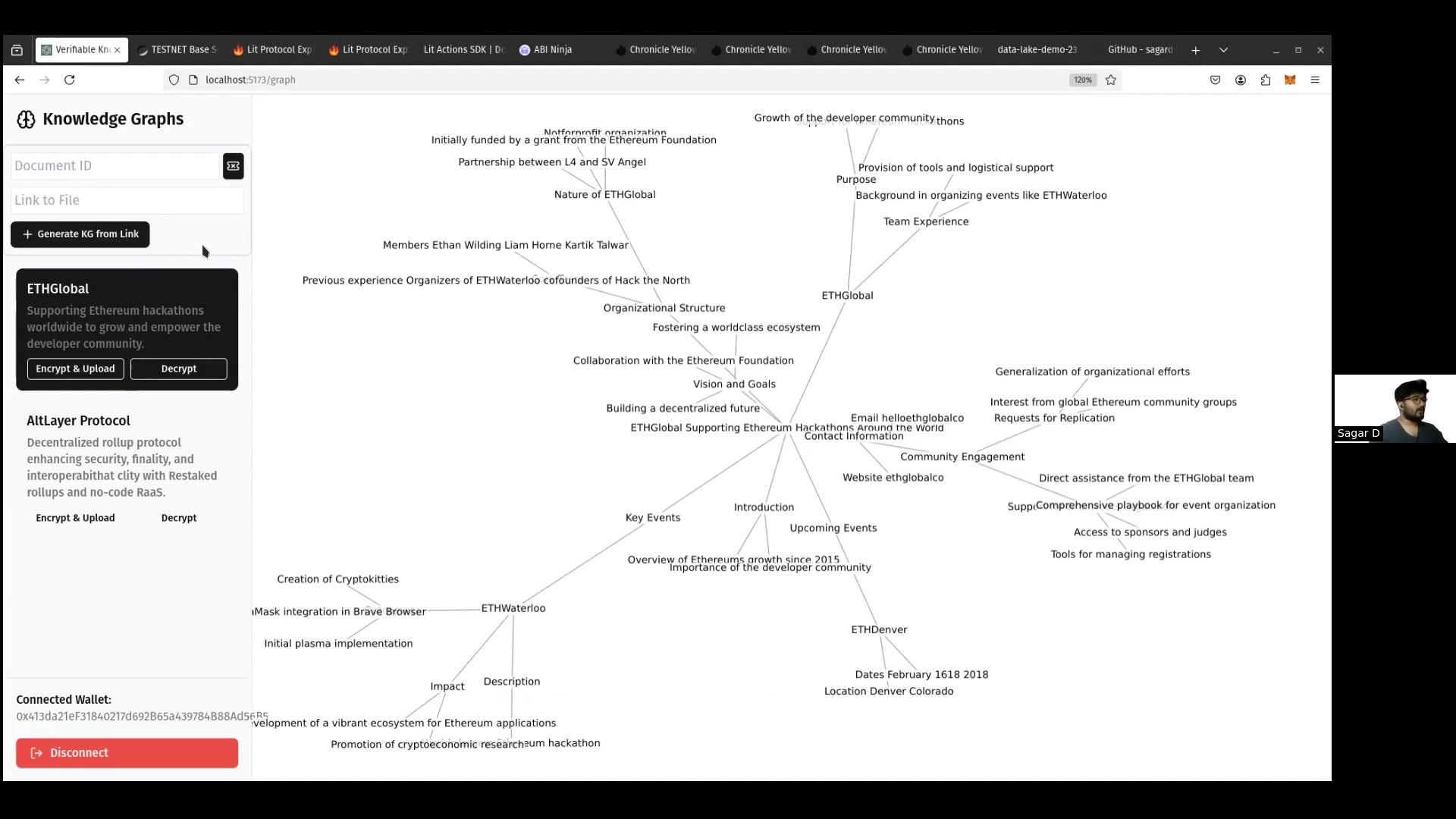Open the Firefox hamburger menu
Image resolution: width=1456 pixels, height=819 pixels.
coord(1315,80)
